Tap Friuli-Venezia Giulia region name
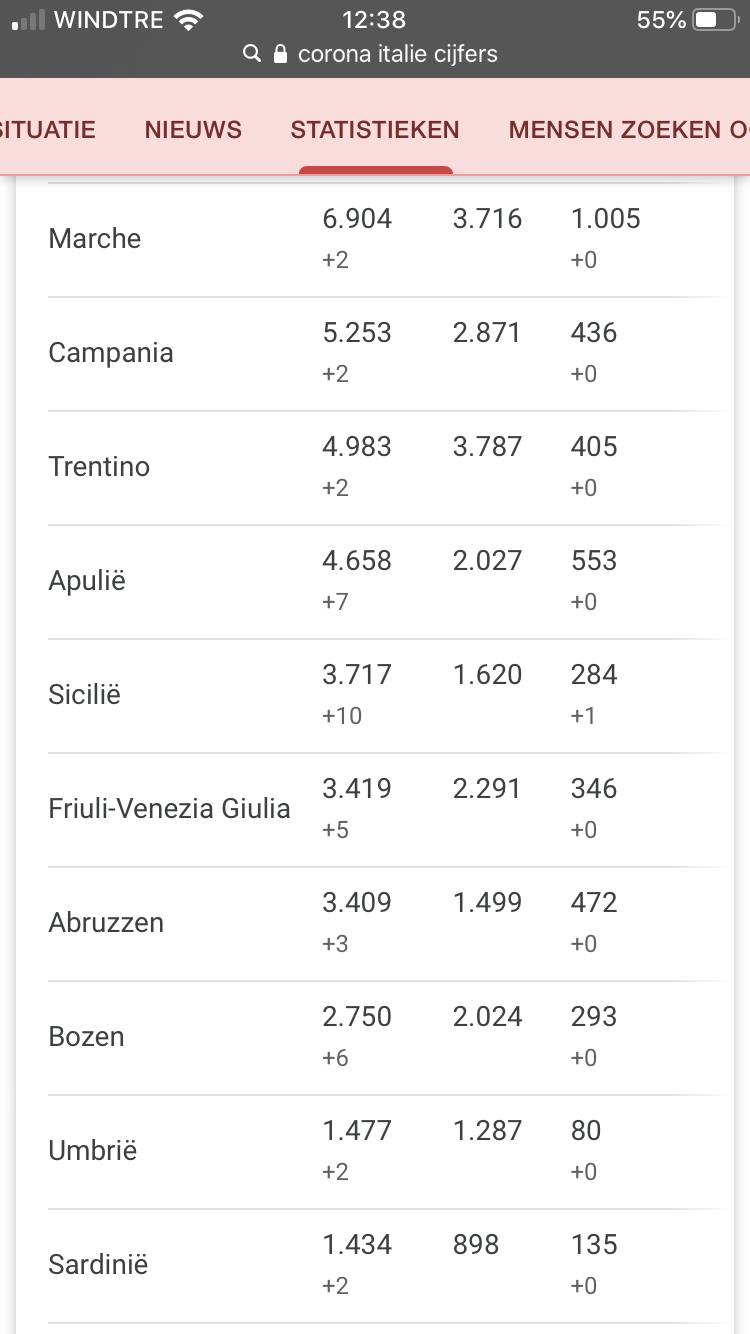 [169, 809]
